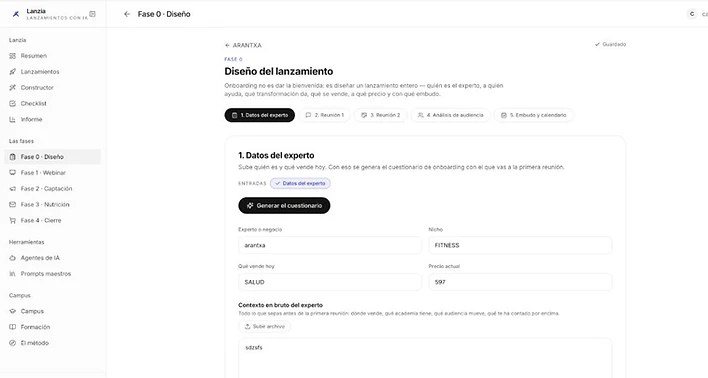Click the Fase 4 Cierre cart icon
Viewport: 708px width, 378px height.
[x=13, y=220]
